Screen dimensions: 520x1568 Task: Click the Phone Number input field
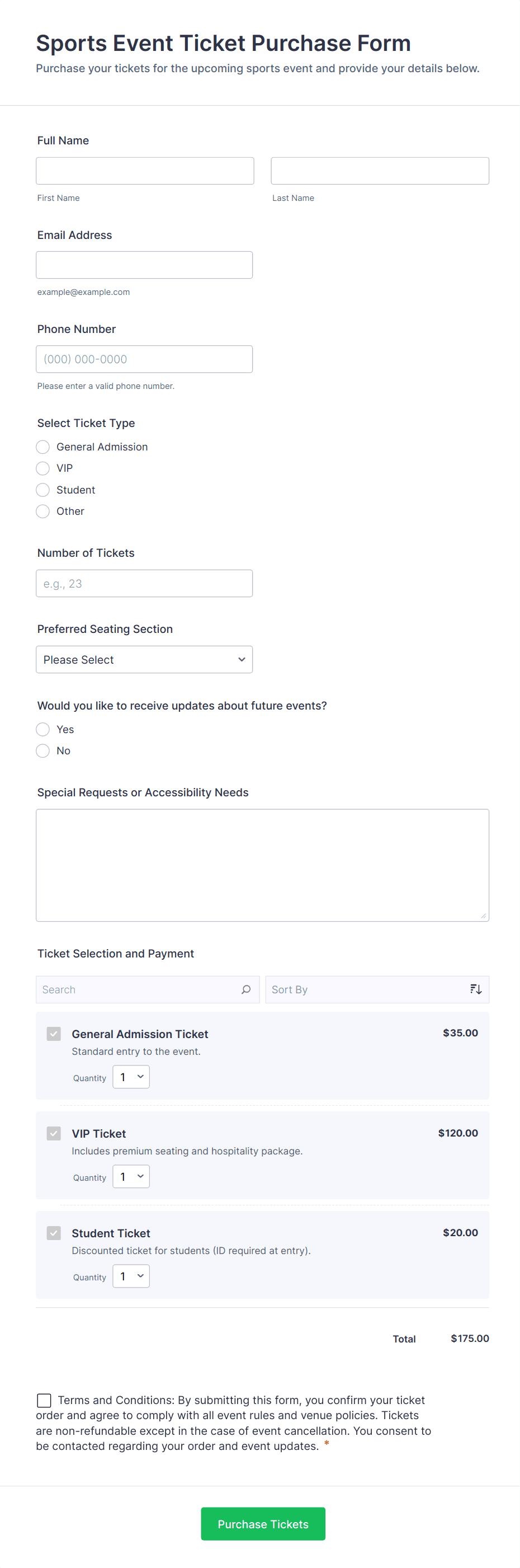[x=144, y=359]
